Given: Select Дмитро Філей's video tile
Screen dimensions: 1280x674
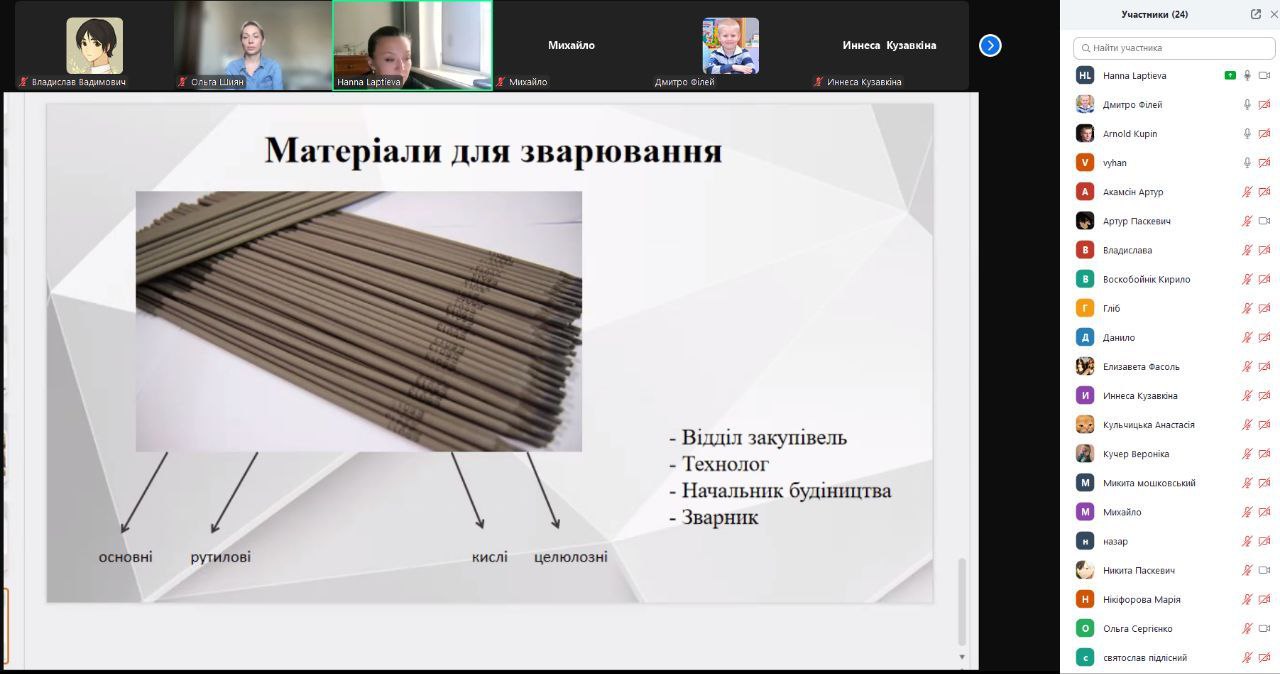Looking at the screenshot, I should [730, 46].
